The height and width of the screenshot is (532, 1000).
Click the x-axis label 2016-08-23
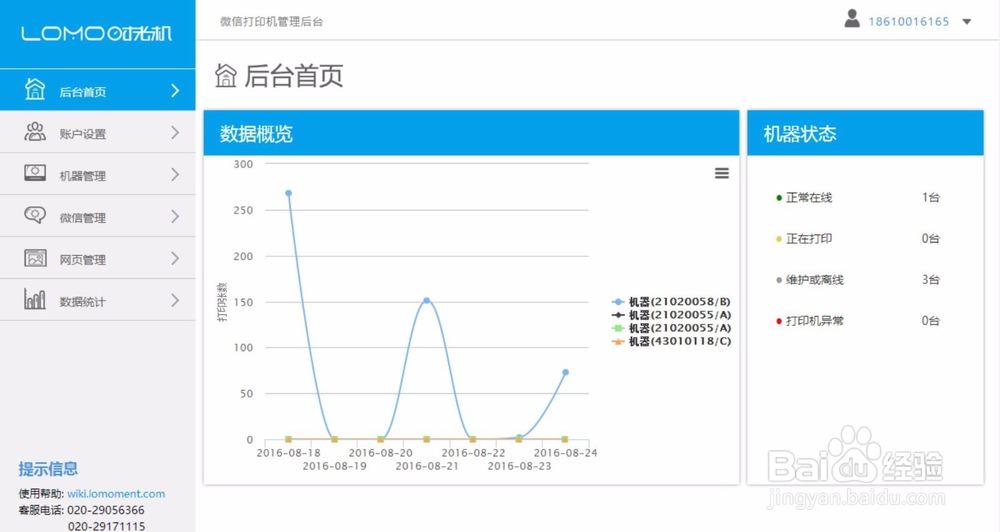[519, 466]
